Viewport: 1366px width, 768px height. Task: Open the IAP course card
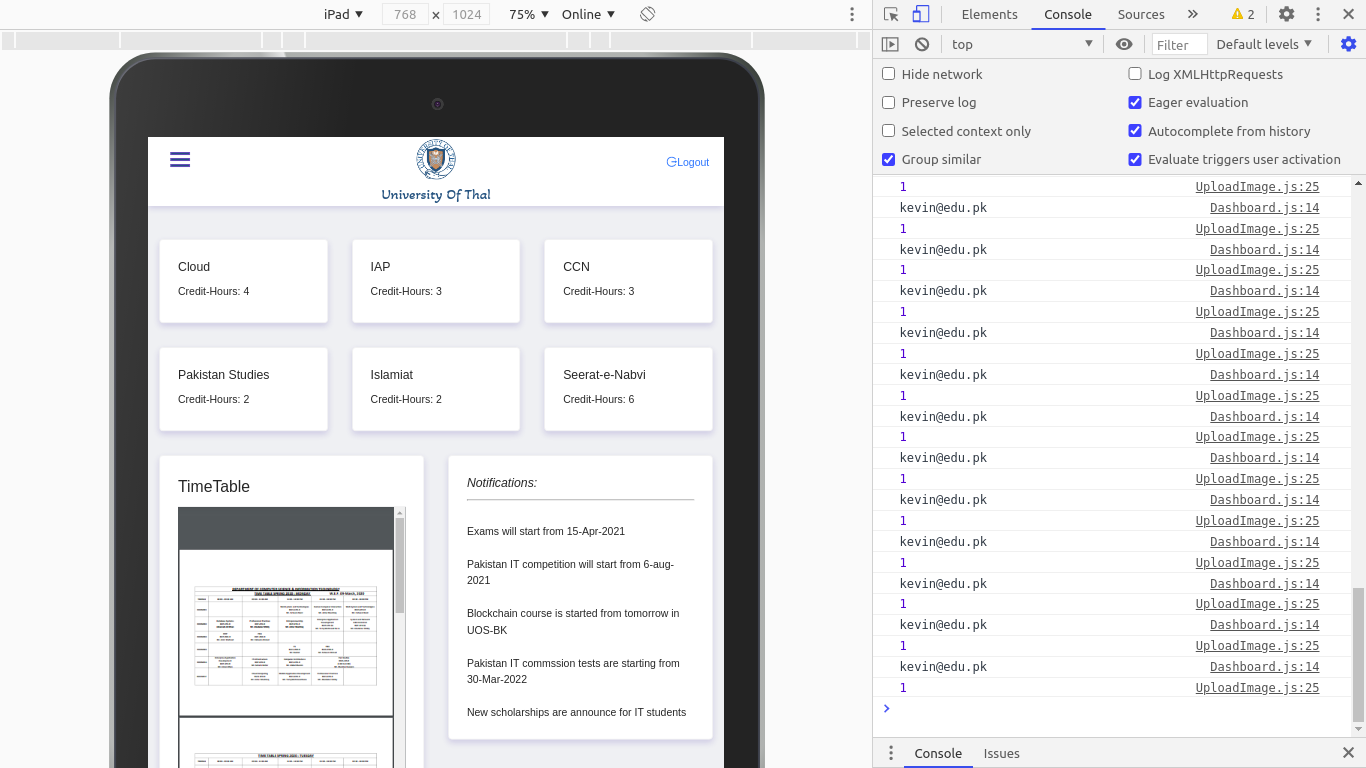coord(436,281)
